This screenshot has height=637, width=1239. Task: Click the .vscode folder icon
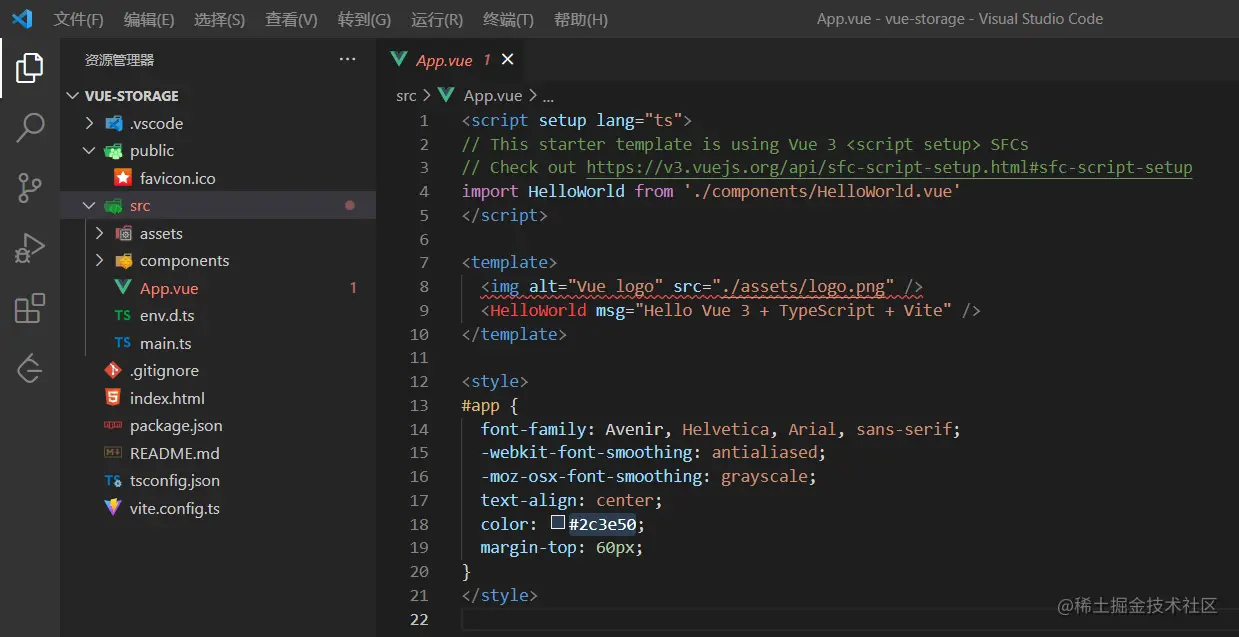tap(113, 123)
